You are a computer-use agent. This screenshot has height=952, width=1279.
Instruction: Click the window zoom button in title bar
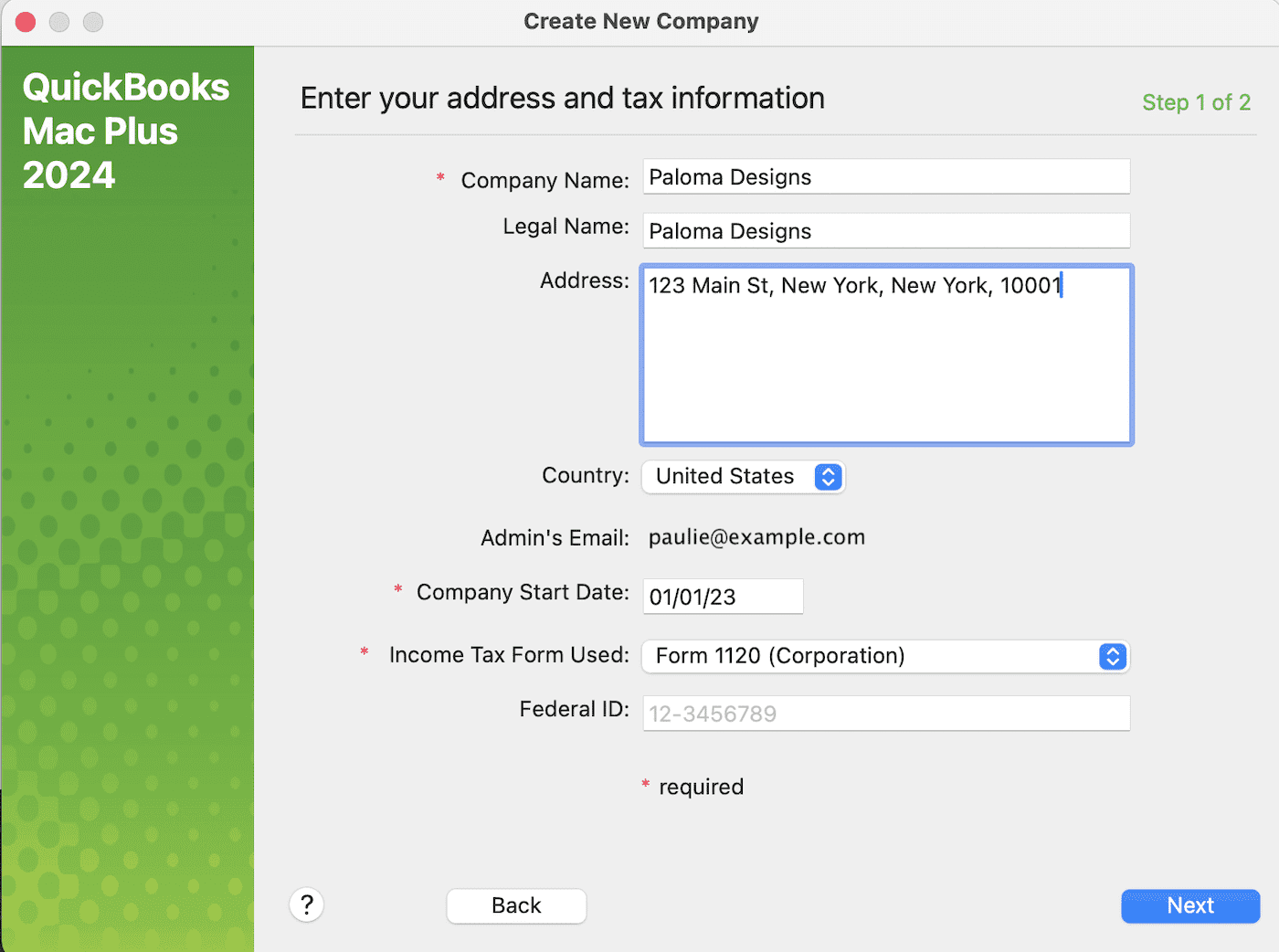pos(93,22)
